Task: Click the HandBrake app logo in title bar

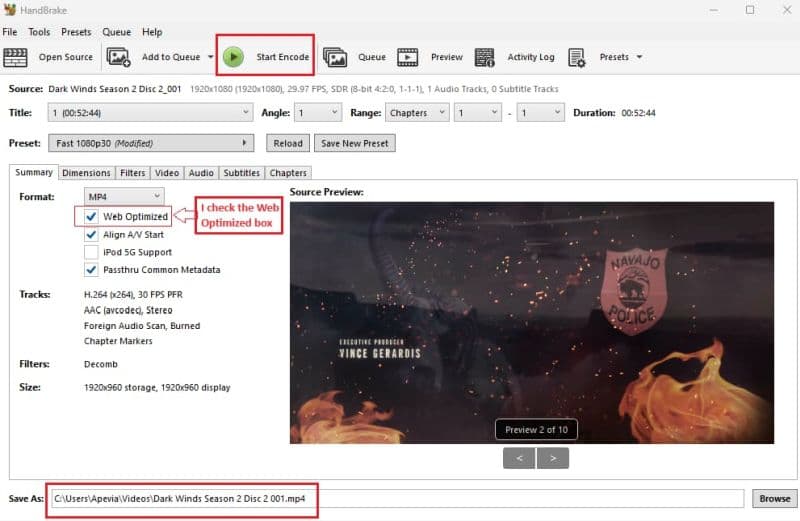Action: click(10, 10)
